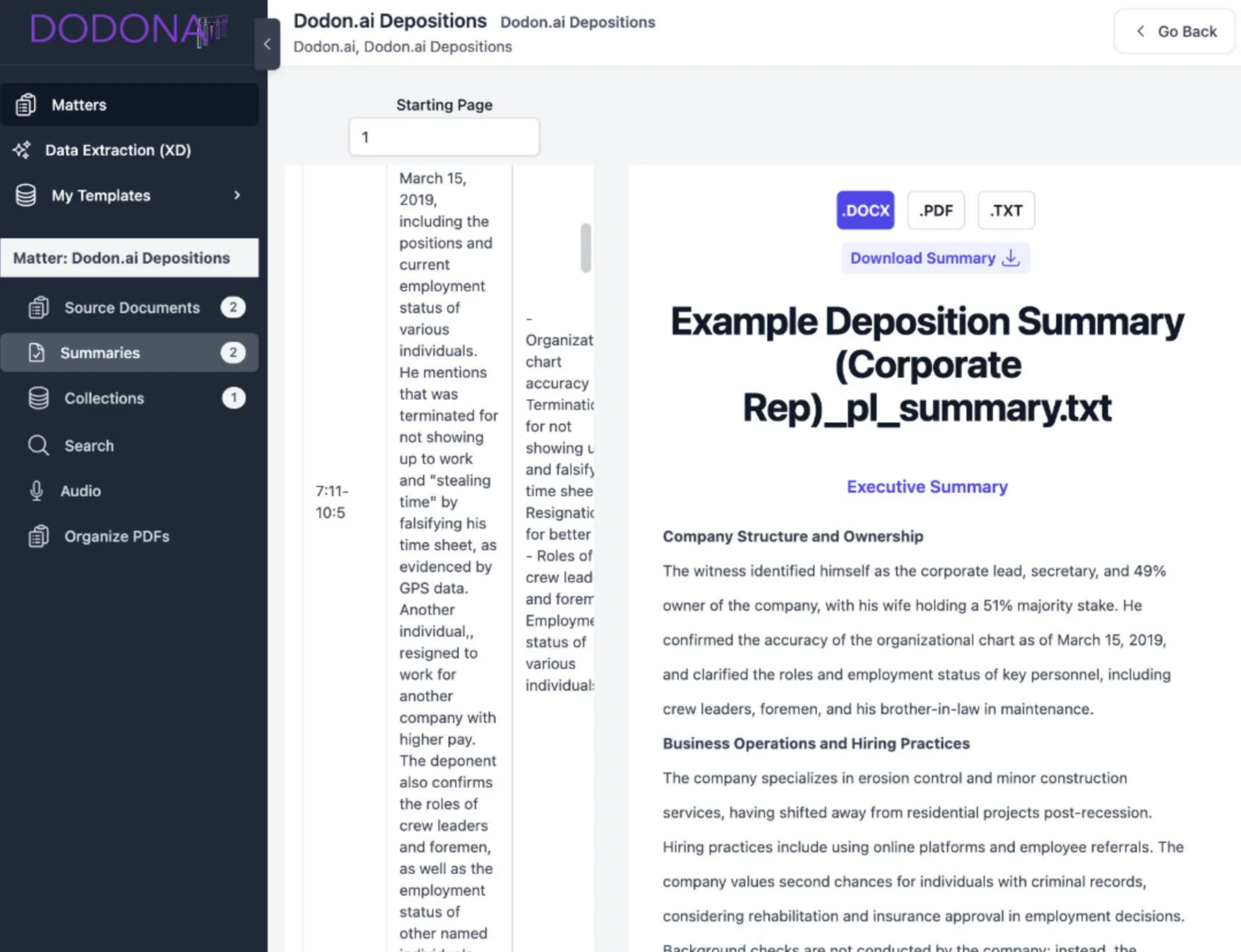This screenshot has width=1241, height=952.
Task: Click the Matter: Dodon.ai Depositions header
Action: pos(129,258)
